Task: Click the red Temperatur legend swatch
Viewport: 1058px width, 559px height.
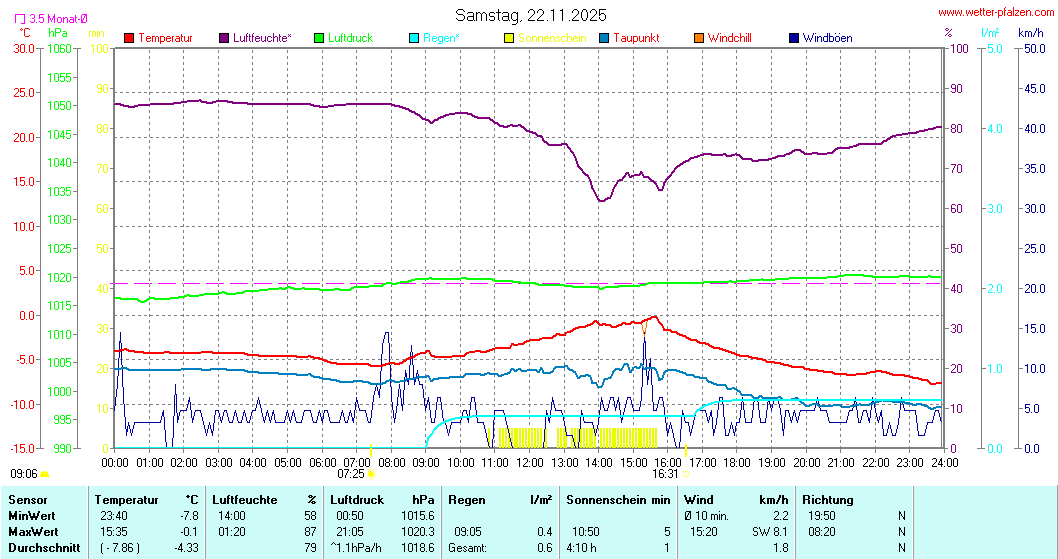Action: (129, 38)
